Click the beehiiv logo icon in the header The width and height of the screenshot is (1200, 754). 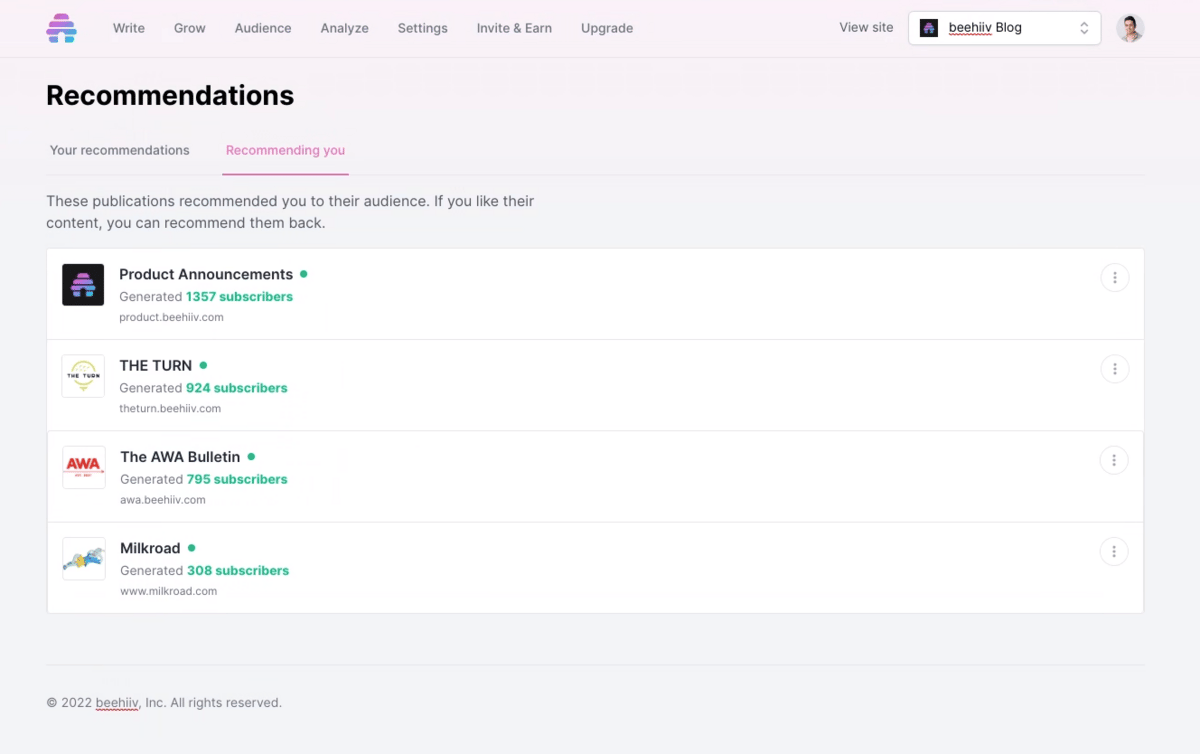61,28
